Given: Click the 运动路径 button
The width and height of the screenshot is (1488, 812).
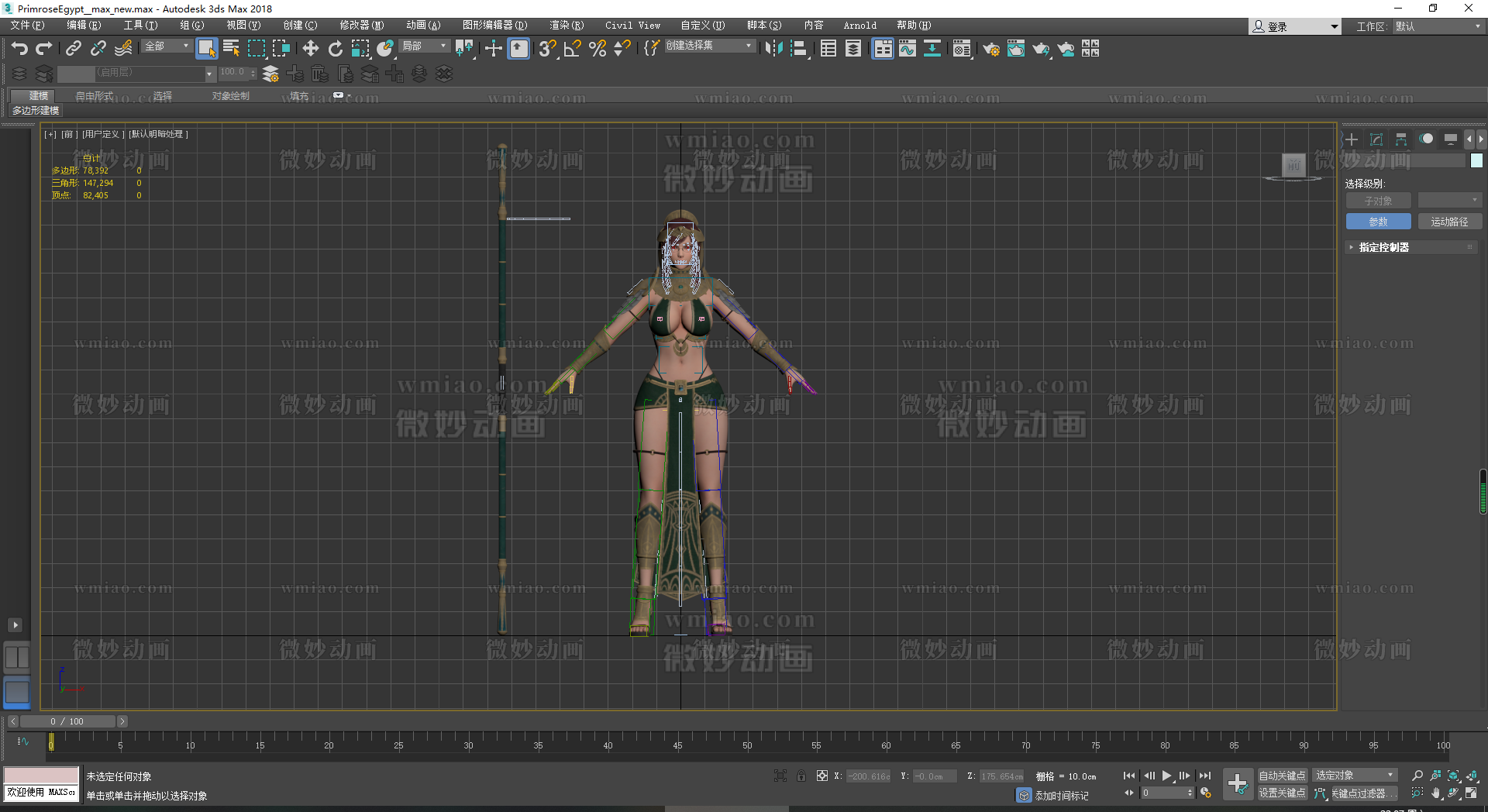Looking at the screenshot, I should pyautogui.click(x=1449, y=222).
